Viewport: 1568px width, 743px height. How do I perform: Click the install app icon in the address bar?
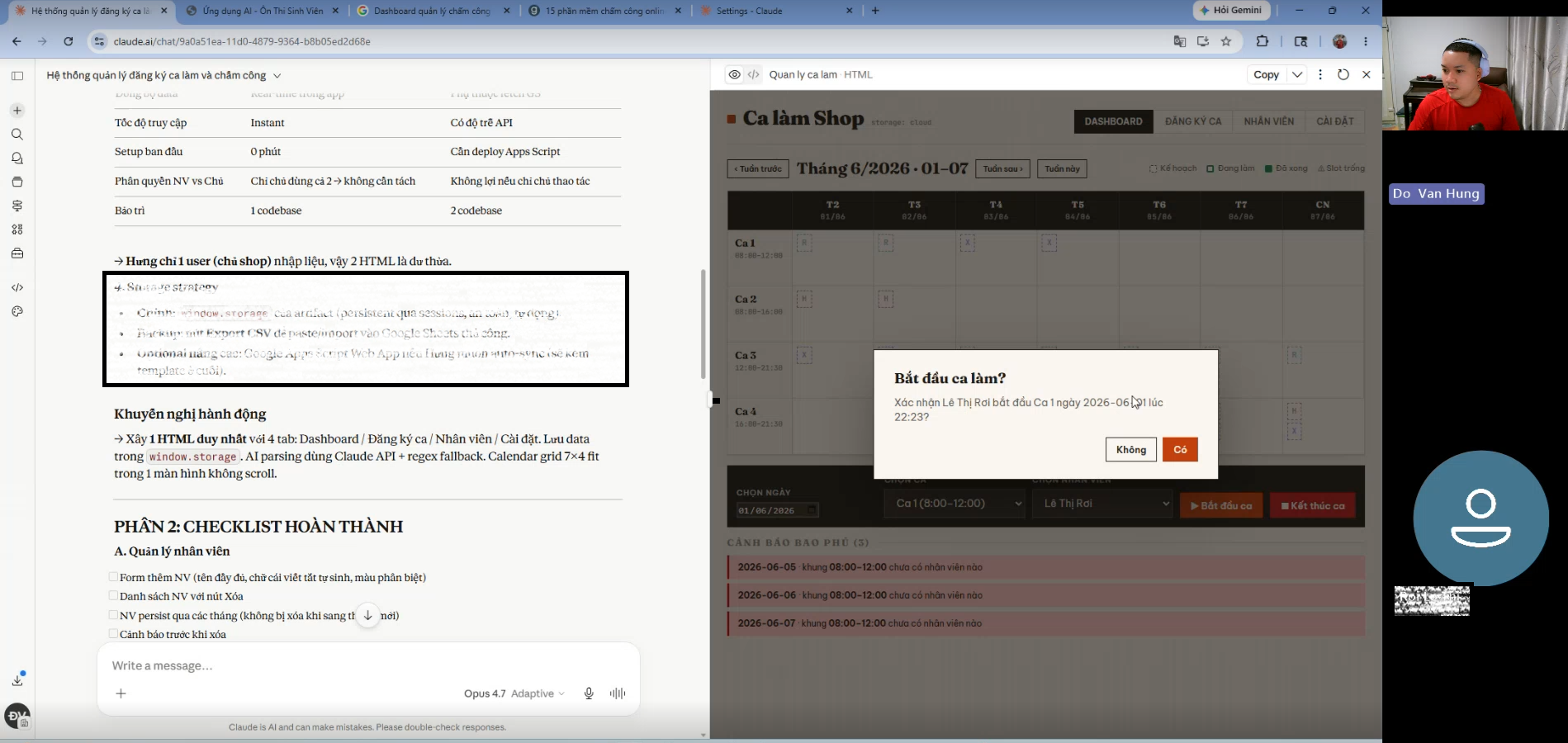point(1203,41)
